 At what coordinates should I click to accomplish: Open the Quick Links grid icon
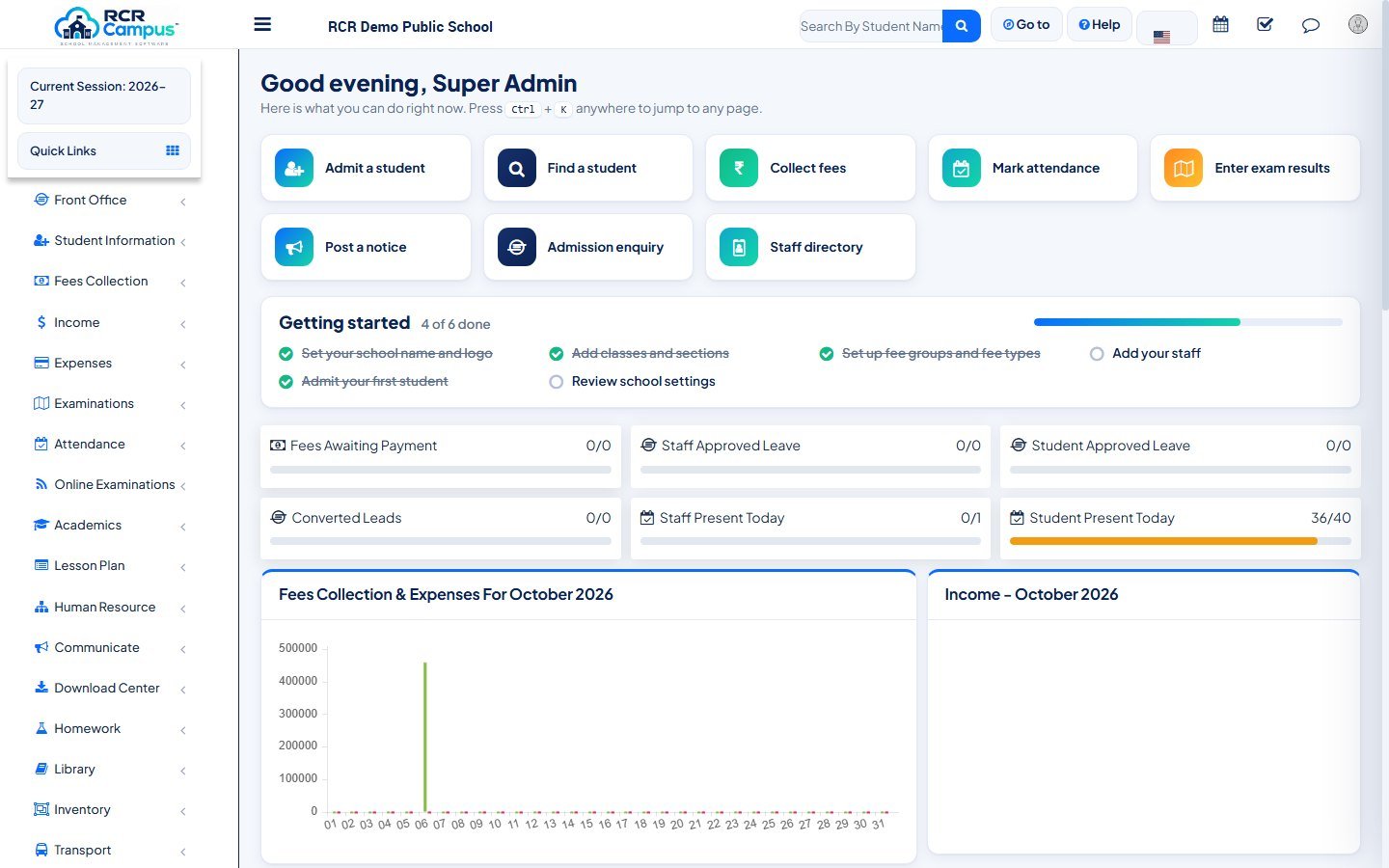coord(173,150)
